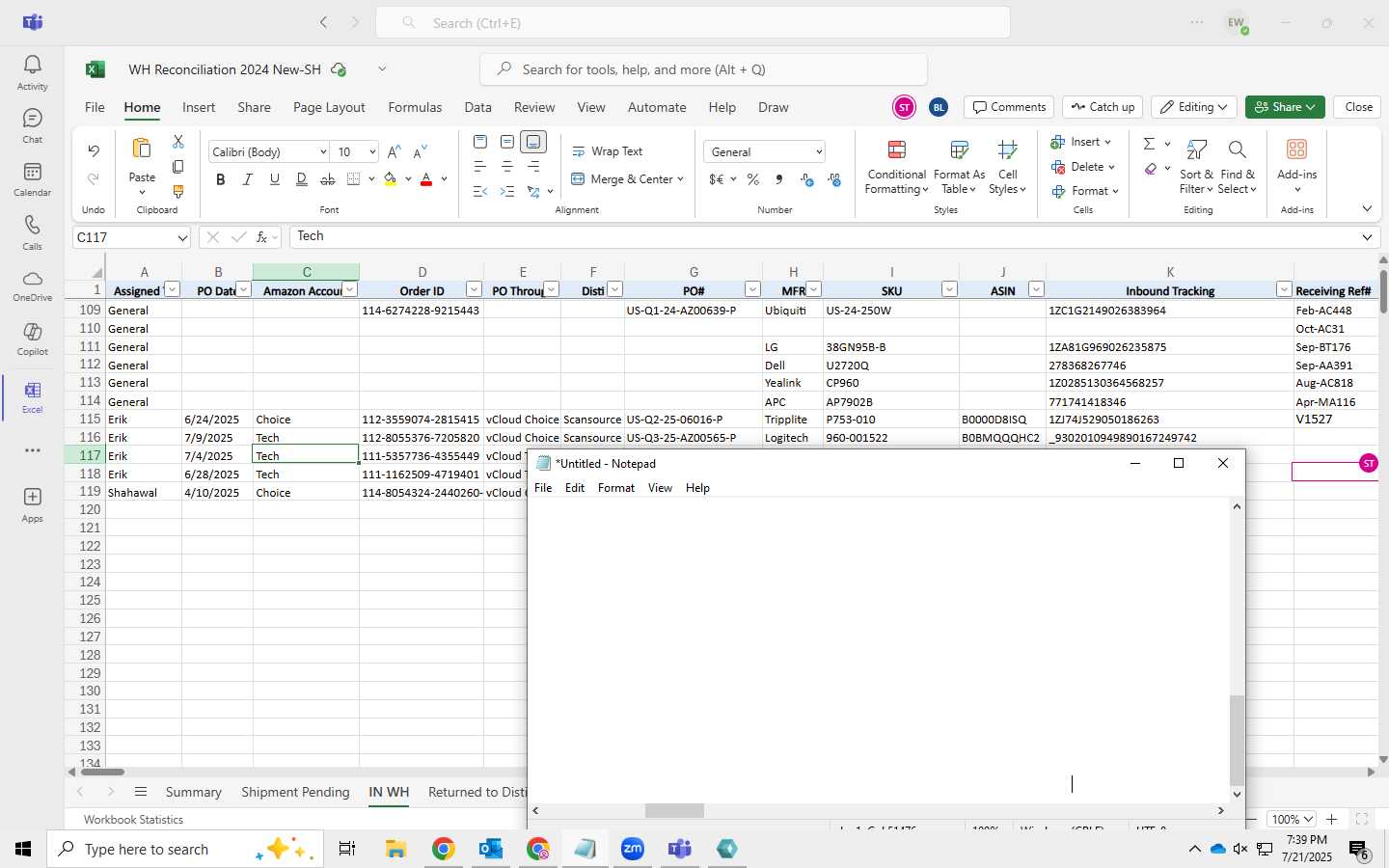Open Calendar in Teams sidebar
This screenshot has width=1389, height=868.
point(32,179)
